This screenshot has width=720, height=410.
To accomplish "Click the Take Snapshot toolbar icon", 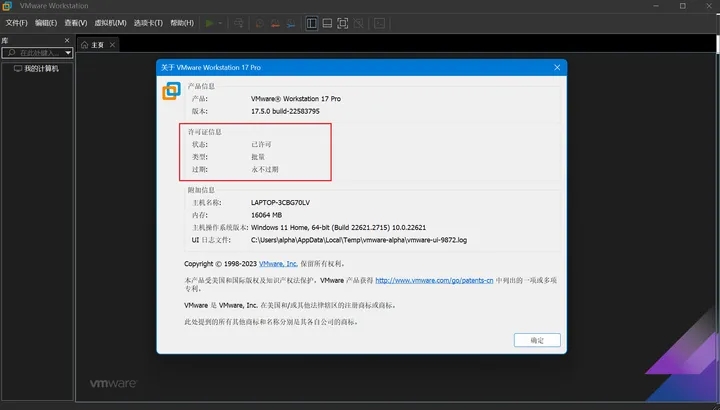I will point(259,22).
